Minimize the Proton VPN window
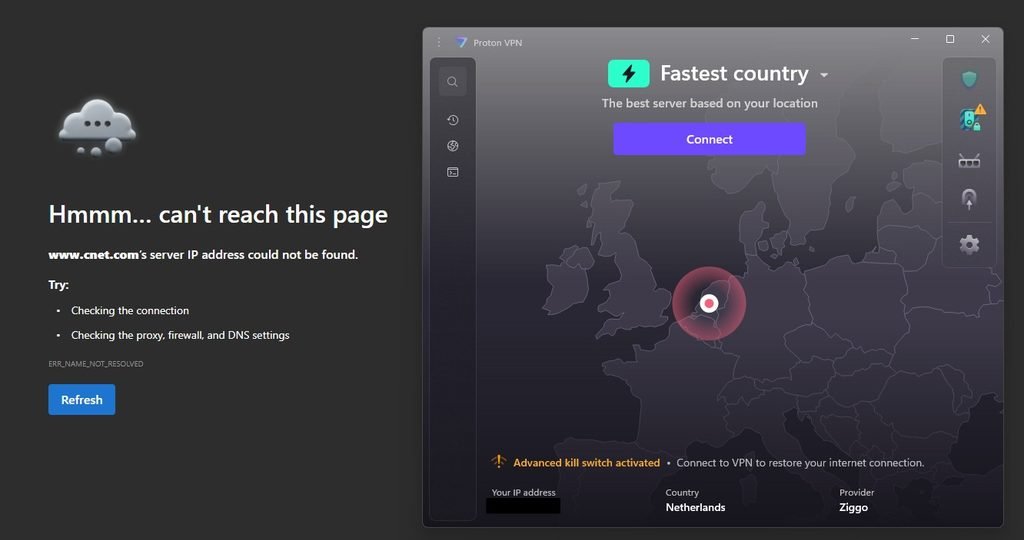The height and width of the screenshot is (540, 1024). click(915, 39)
